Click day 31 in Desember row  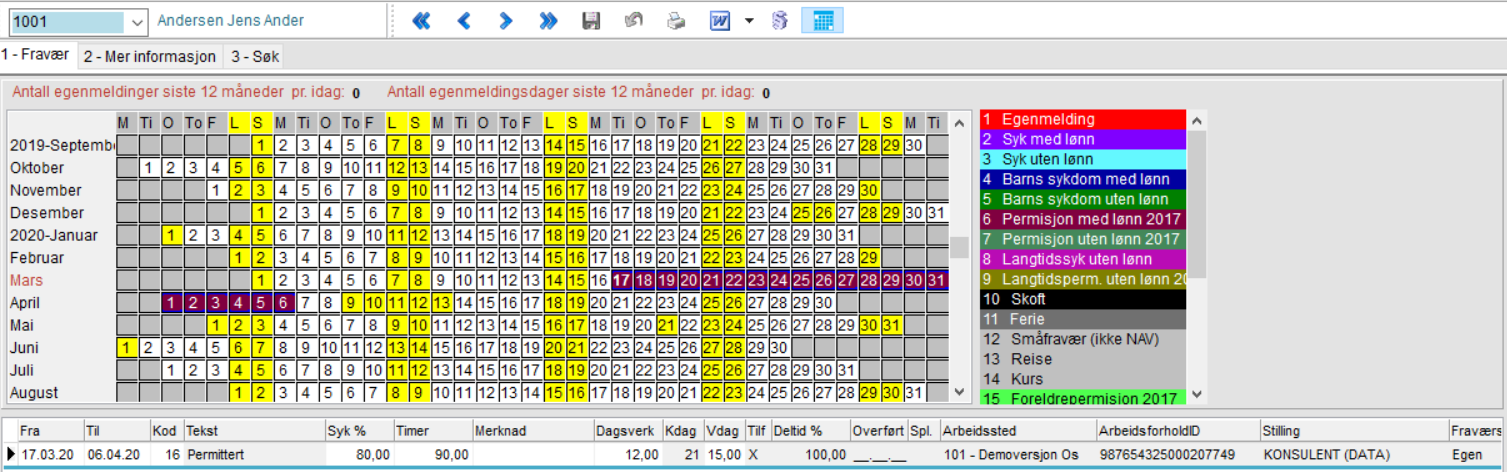click(936, 213)
